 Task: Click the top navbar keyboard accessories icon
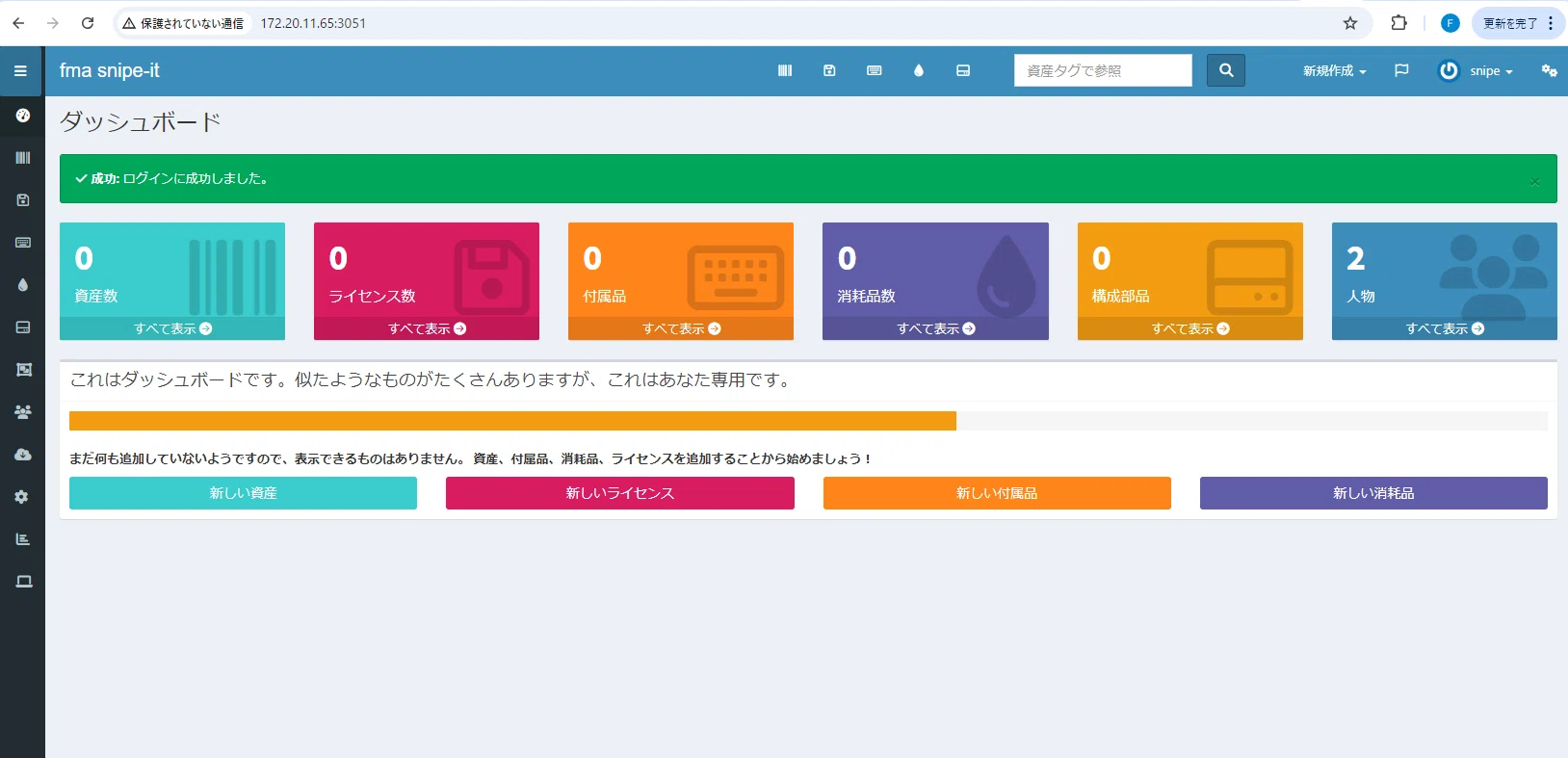[x=875, y=70]
